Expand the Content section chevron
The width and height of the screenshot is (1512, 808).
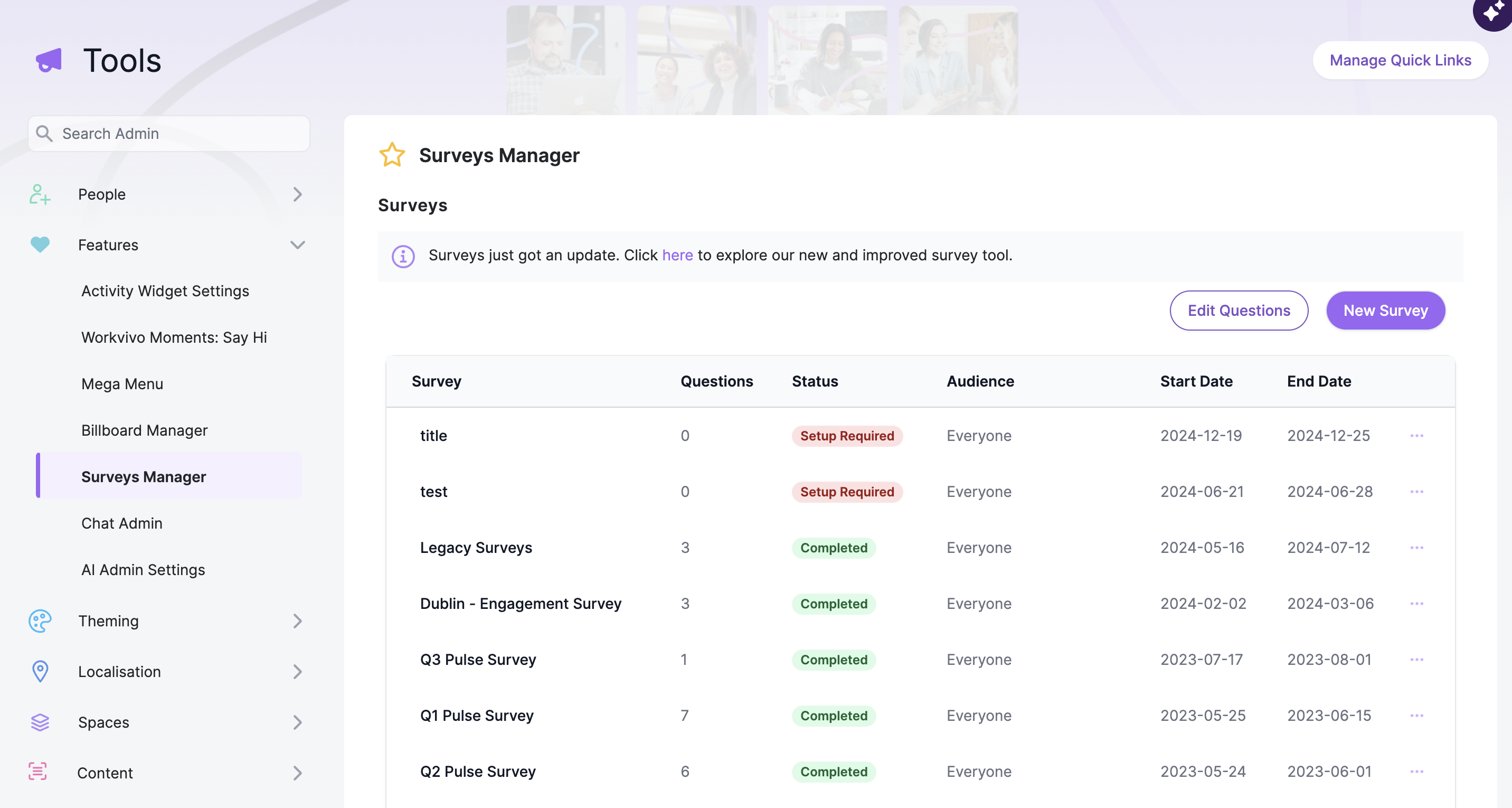pyautogui.click(x=297, y=773)
